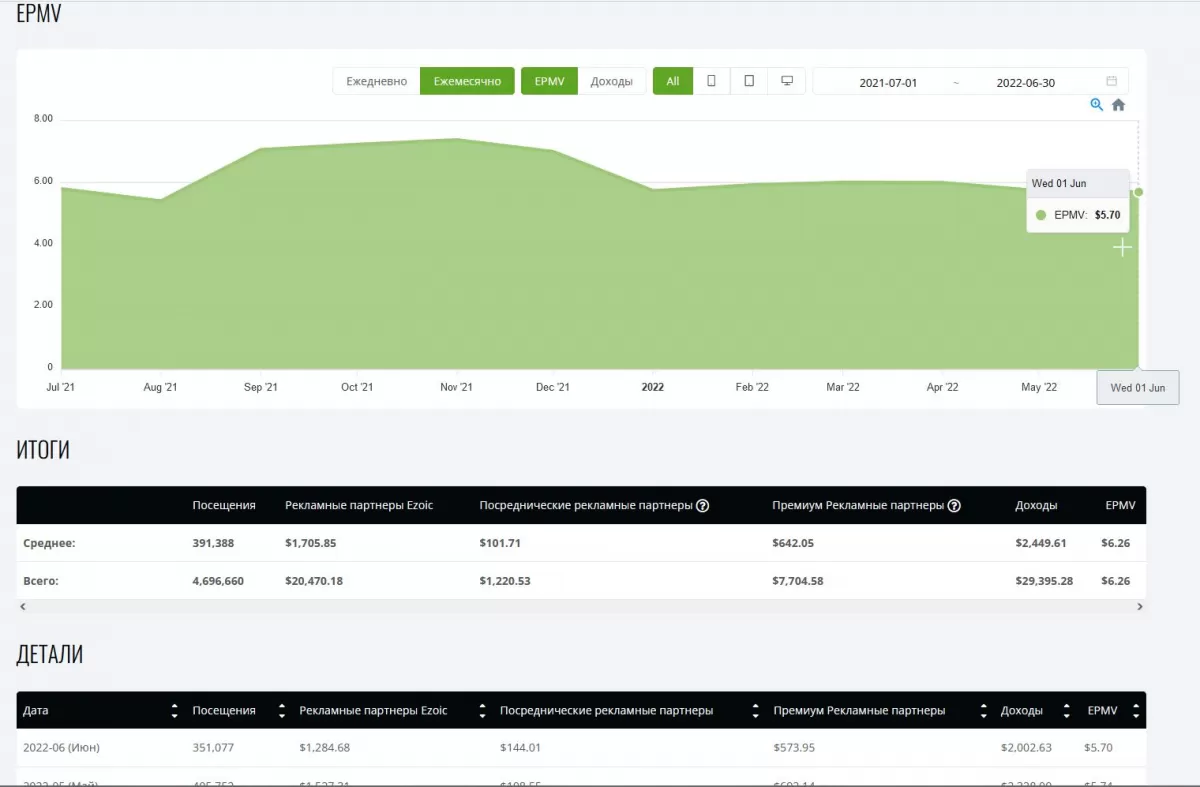Click the June visits value 351,077
The image size is (1200, 787).
coord(212,748)
